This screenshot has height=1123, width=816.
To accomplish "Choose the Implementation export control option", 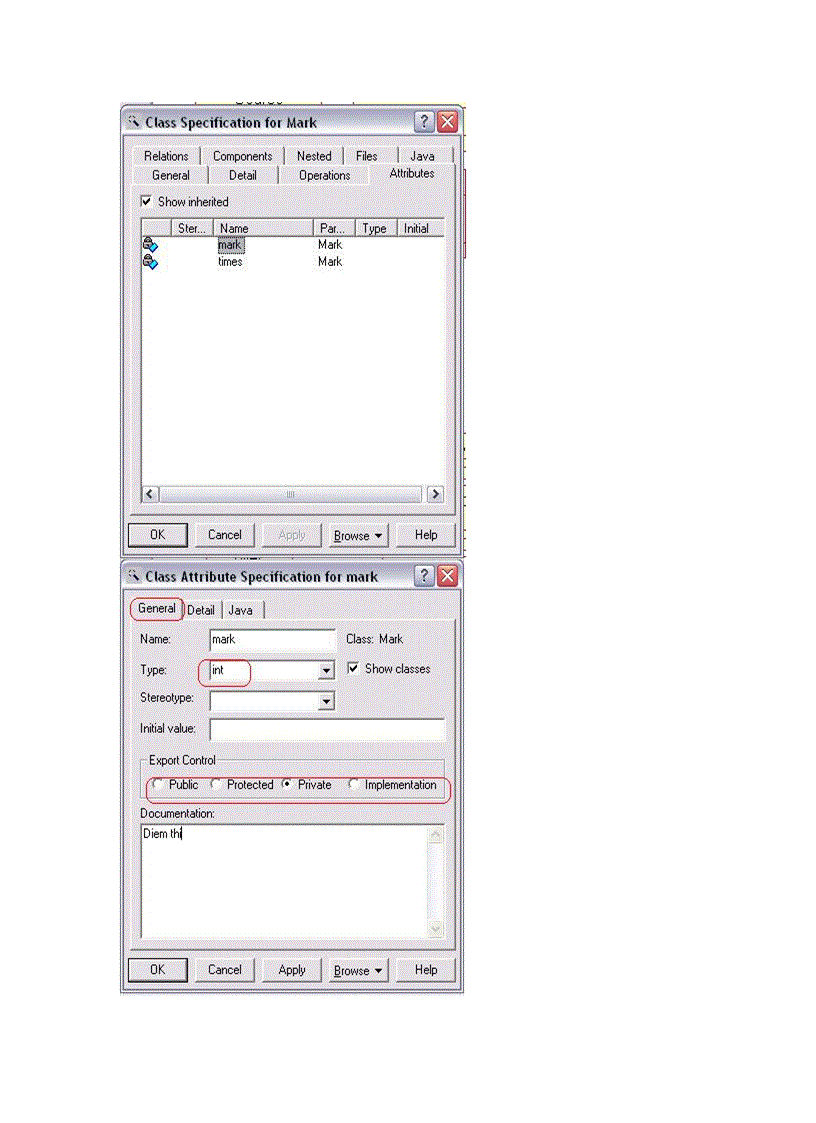I will tap(354, 785).
